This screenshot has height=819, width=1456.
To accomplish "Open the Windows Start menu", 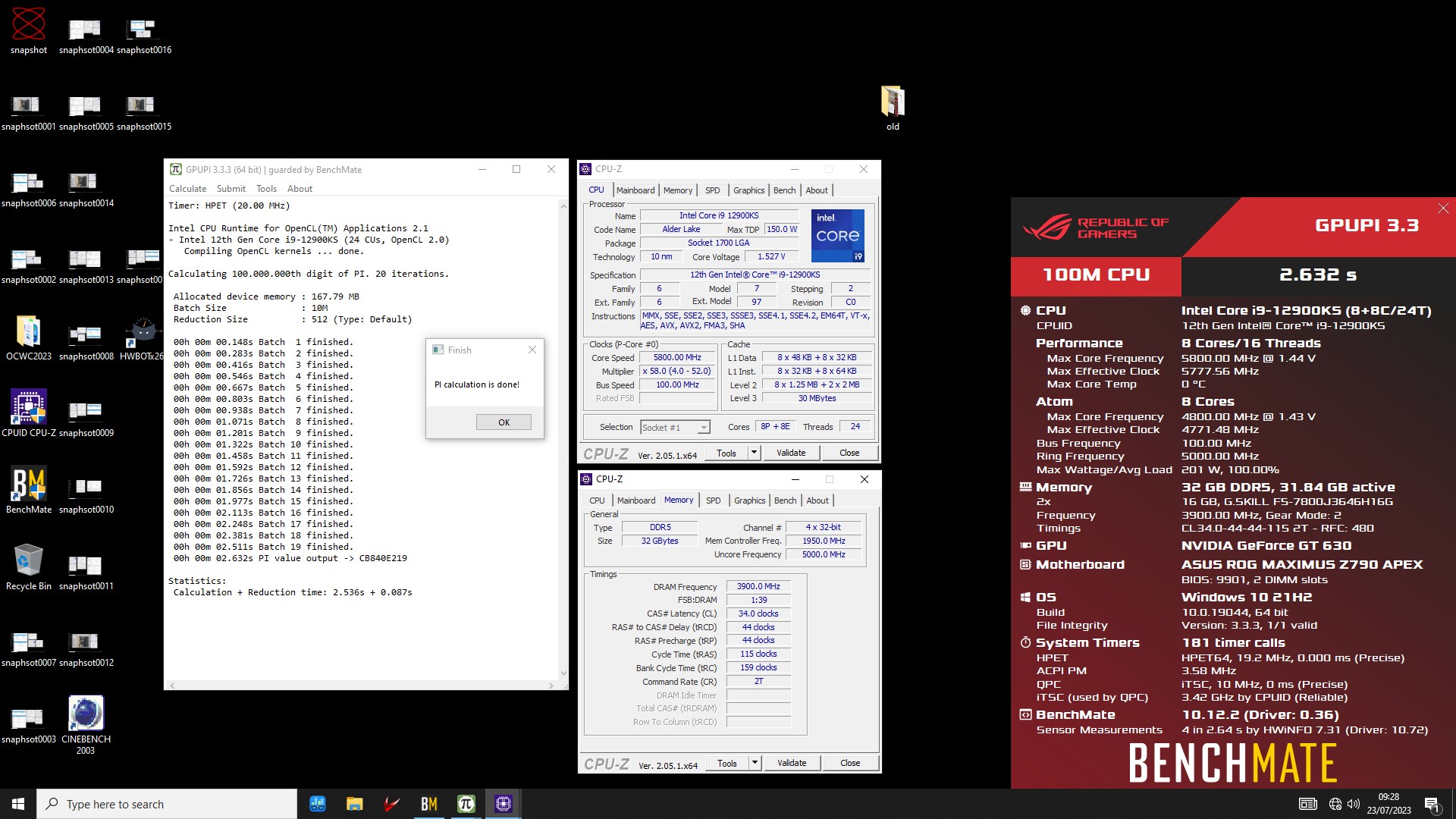I will click(x=18, y=804).
